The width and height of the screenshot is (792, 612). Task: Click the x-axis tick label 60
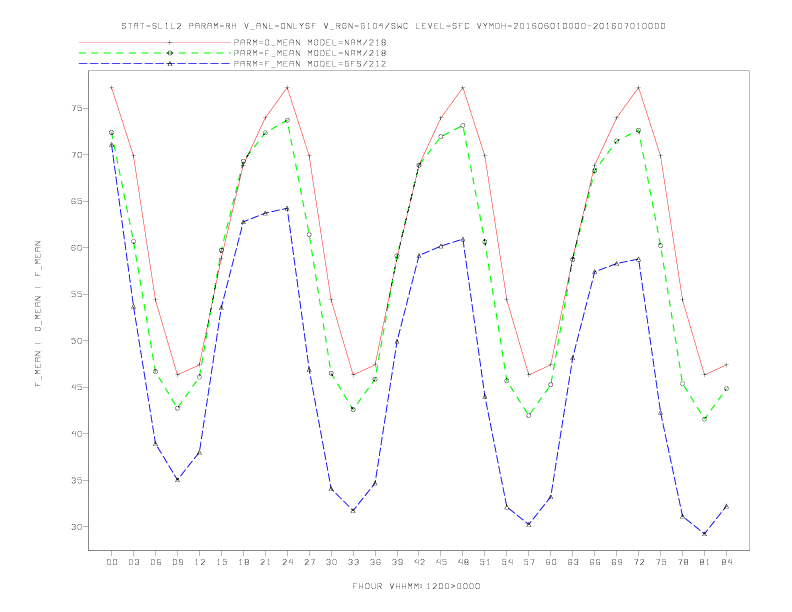pos(551,562)
